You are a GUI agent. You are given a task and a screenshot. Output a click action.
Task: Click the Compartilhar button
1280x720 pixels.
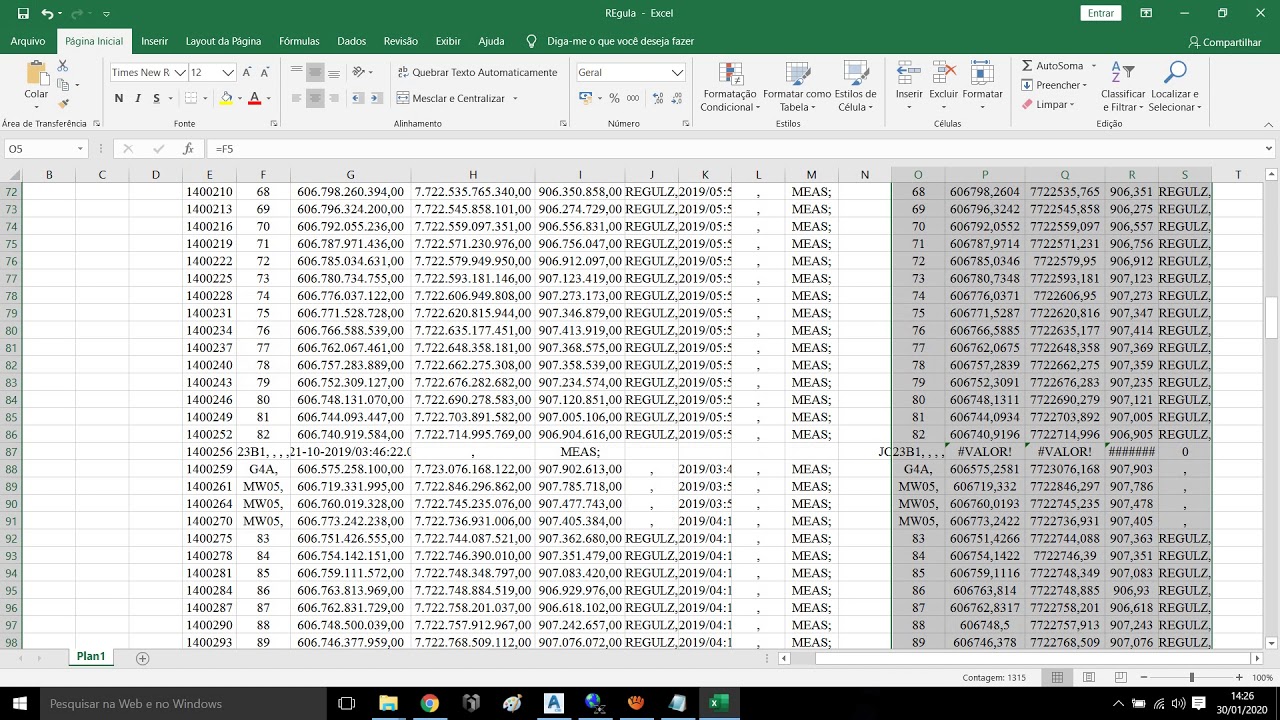(1224, 42)
